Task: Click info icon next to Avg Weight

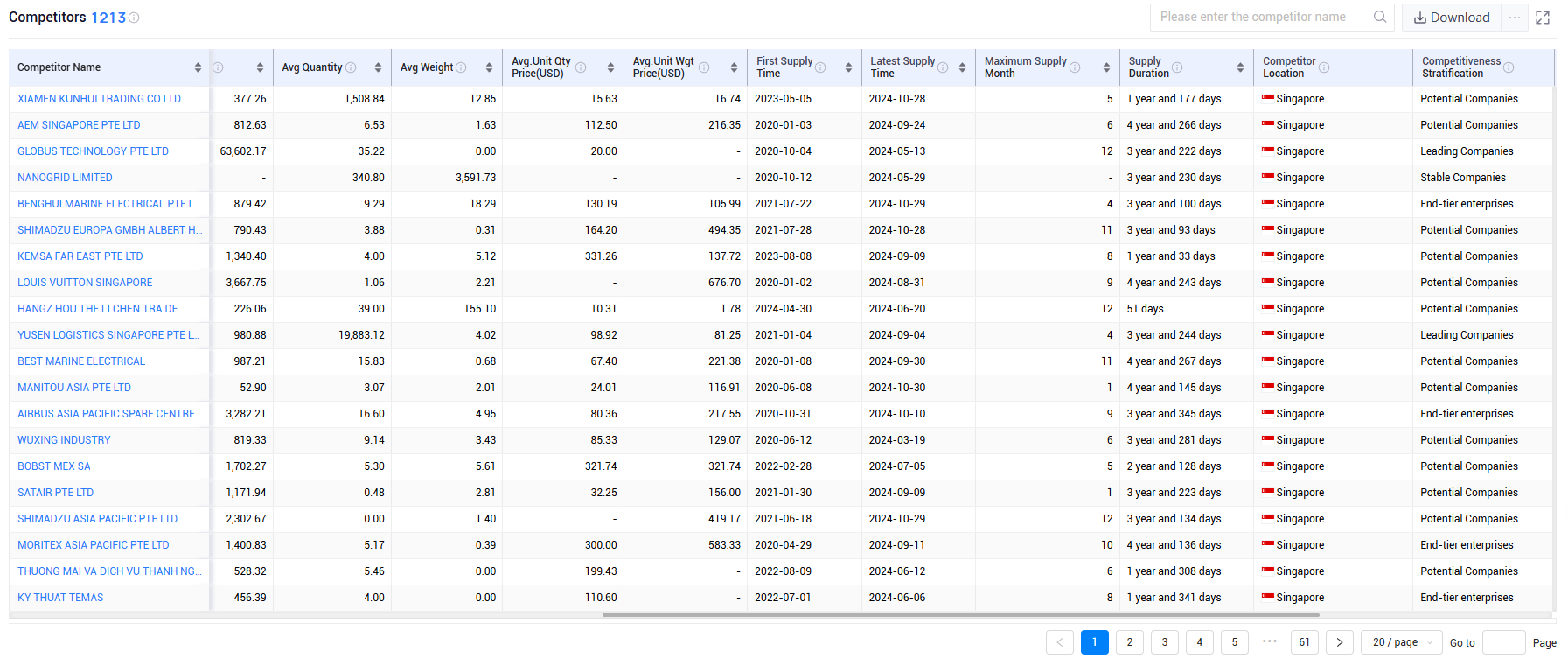Action: (x=461, y=67)
